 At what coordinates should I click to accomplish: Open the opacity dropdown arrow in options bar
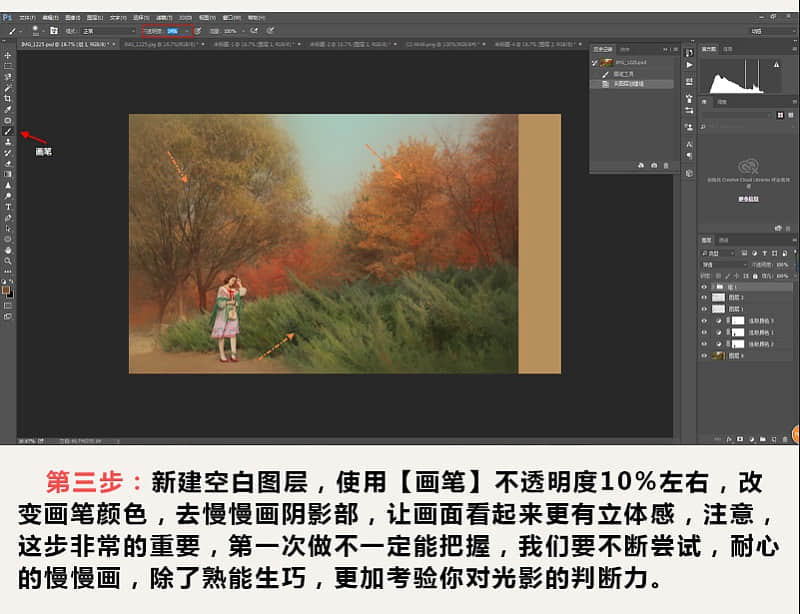186,31
